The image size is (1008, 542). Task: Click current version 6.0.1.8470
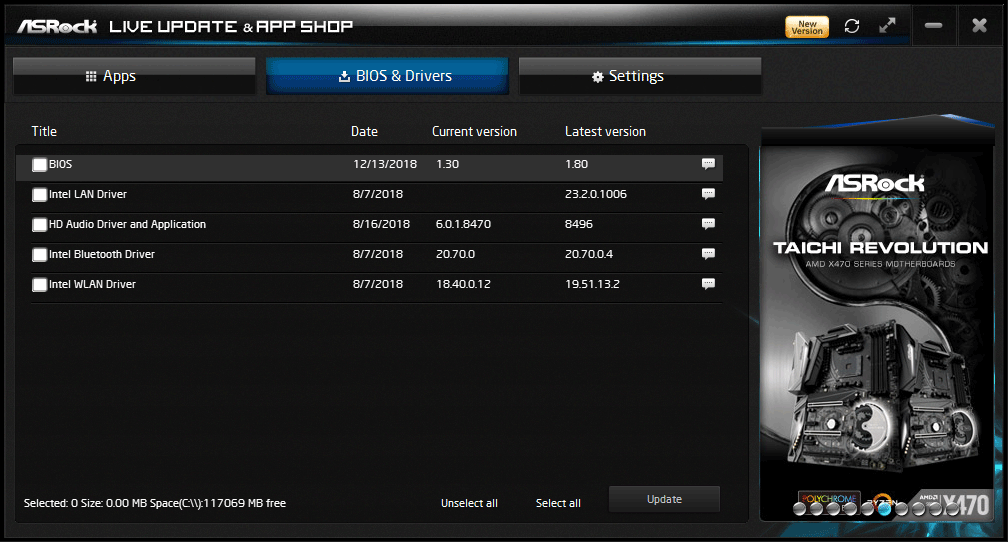tap(464, 224)
